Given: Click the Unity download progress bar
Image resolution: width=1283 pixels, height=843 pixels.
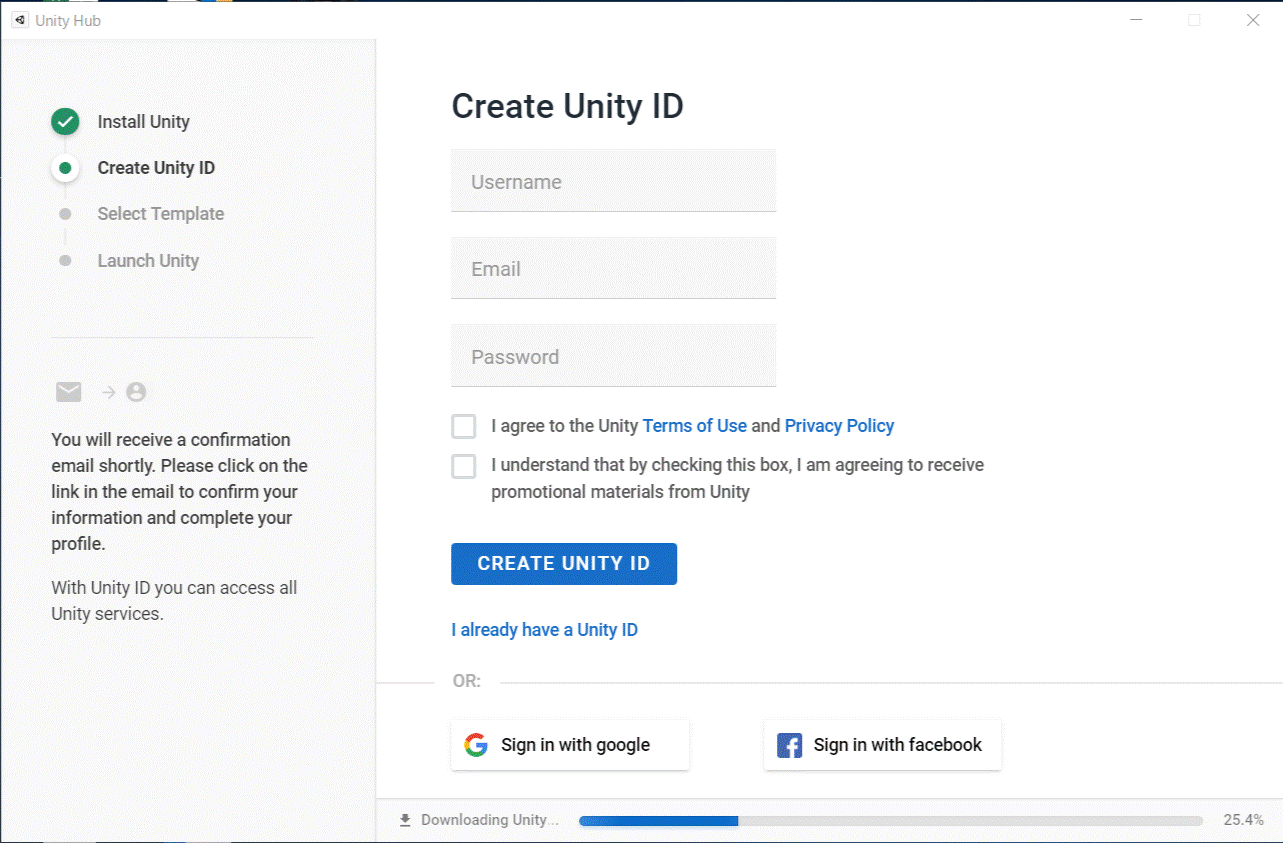Looking at the screenshot, I should point(890,821).
